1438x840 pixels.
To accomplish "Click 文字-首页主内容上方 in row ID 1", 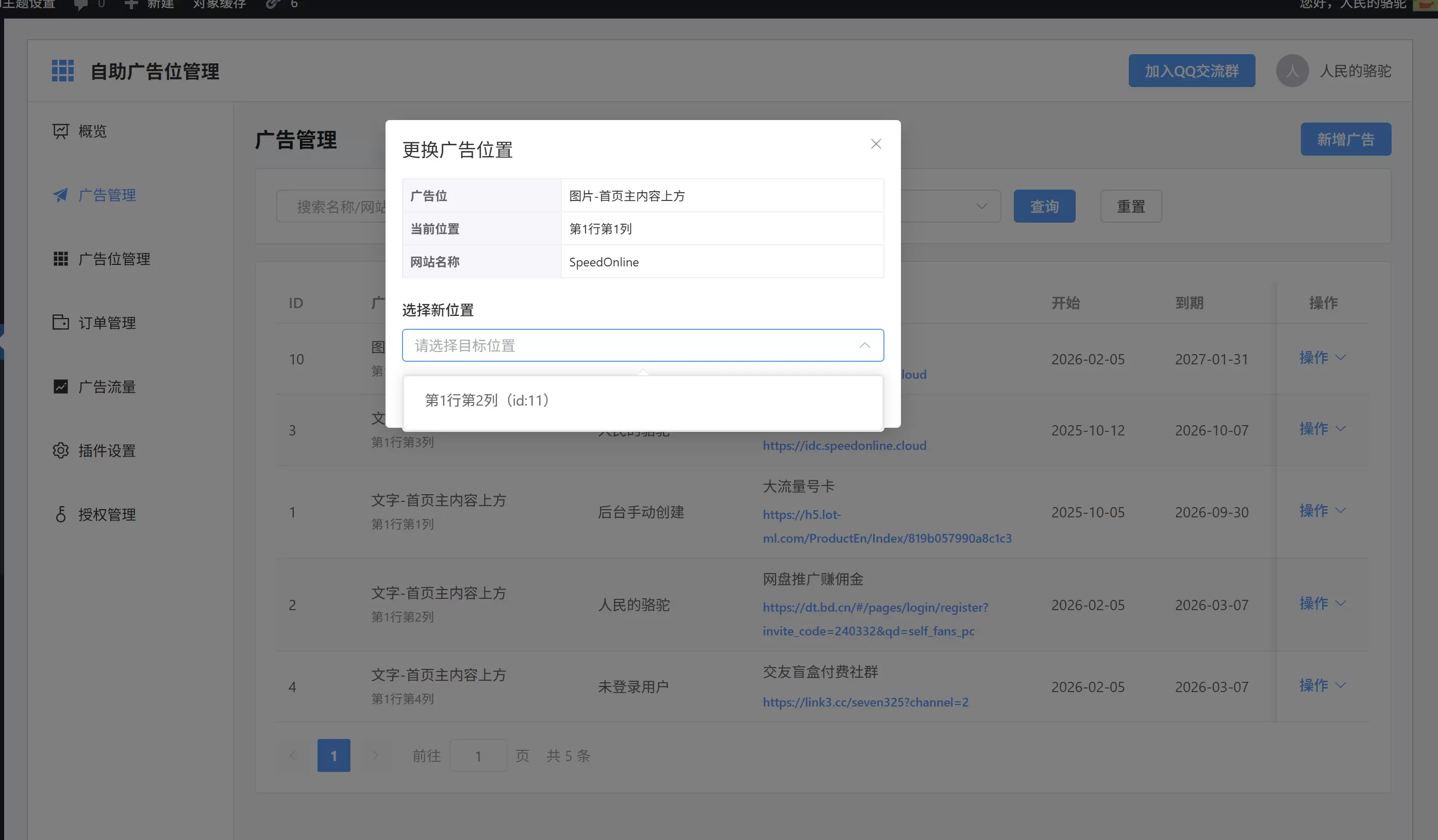I will point(439,500).
